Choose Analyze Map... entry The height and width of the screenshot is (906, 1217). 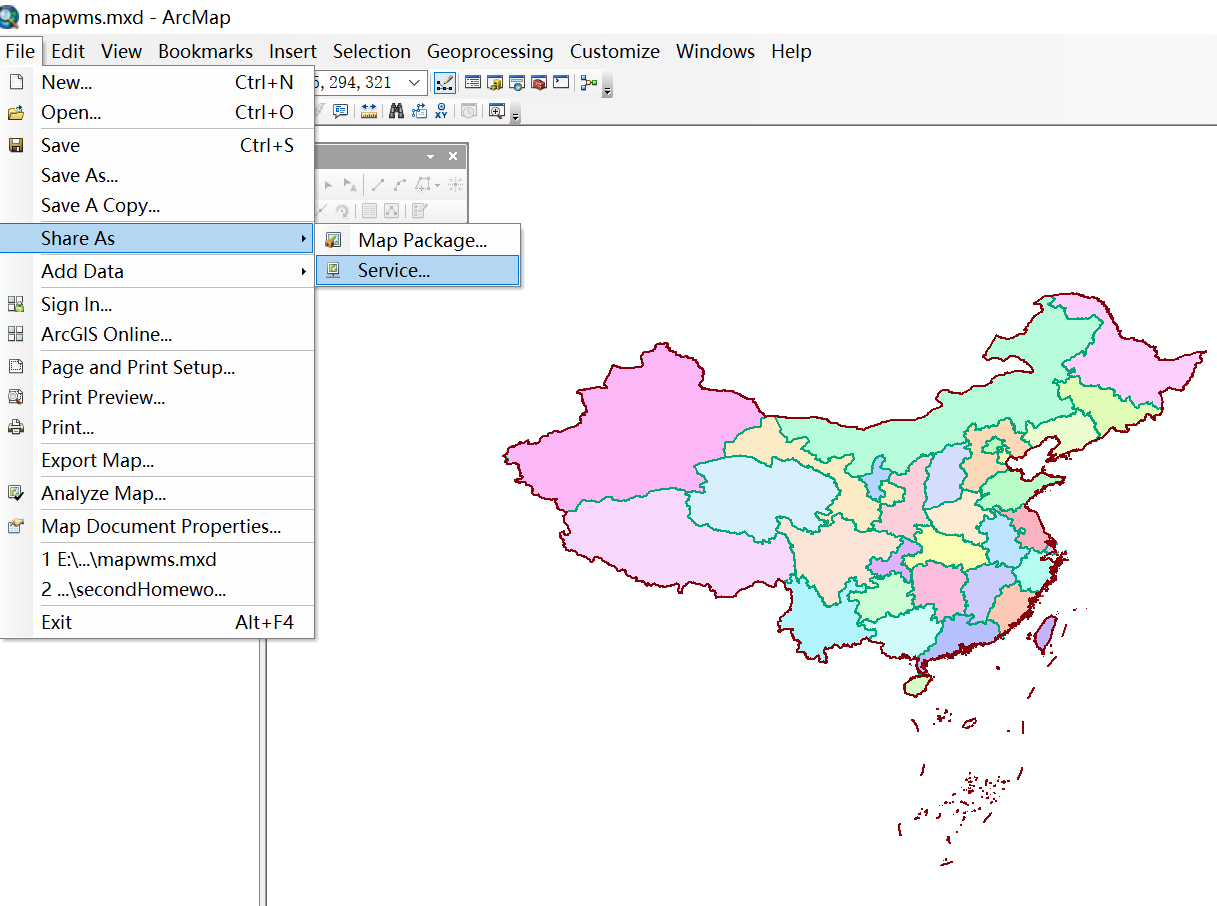coord(158,493)
